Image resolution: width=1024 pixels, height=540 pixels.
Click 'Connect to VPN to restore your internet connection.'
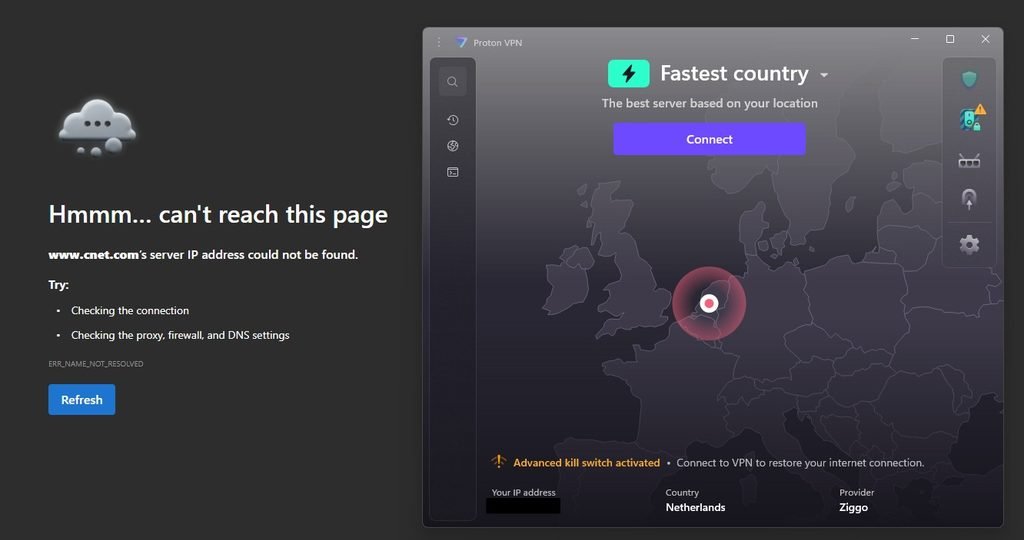(800, 462)
